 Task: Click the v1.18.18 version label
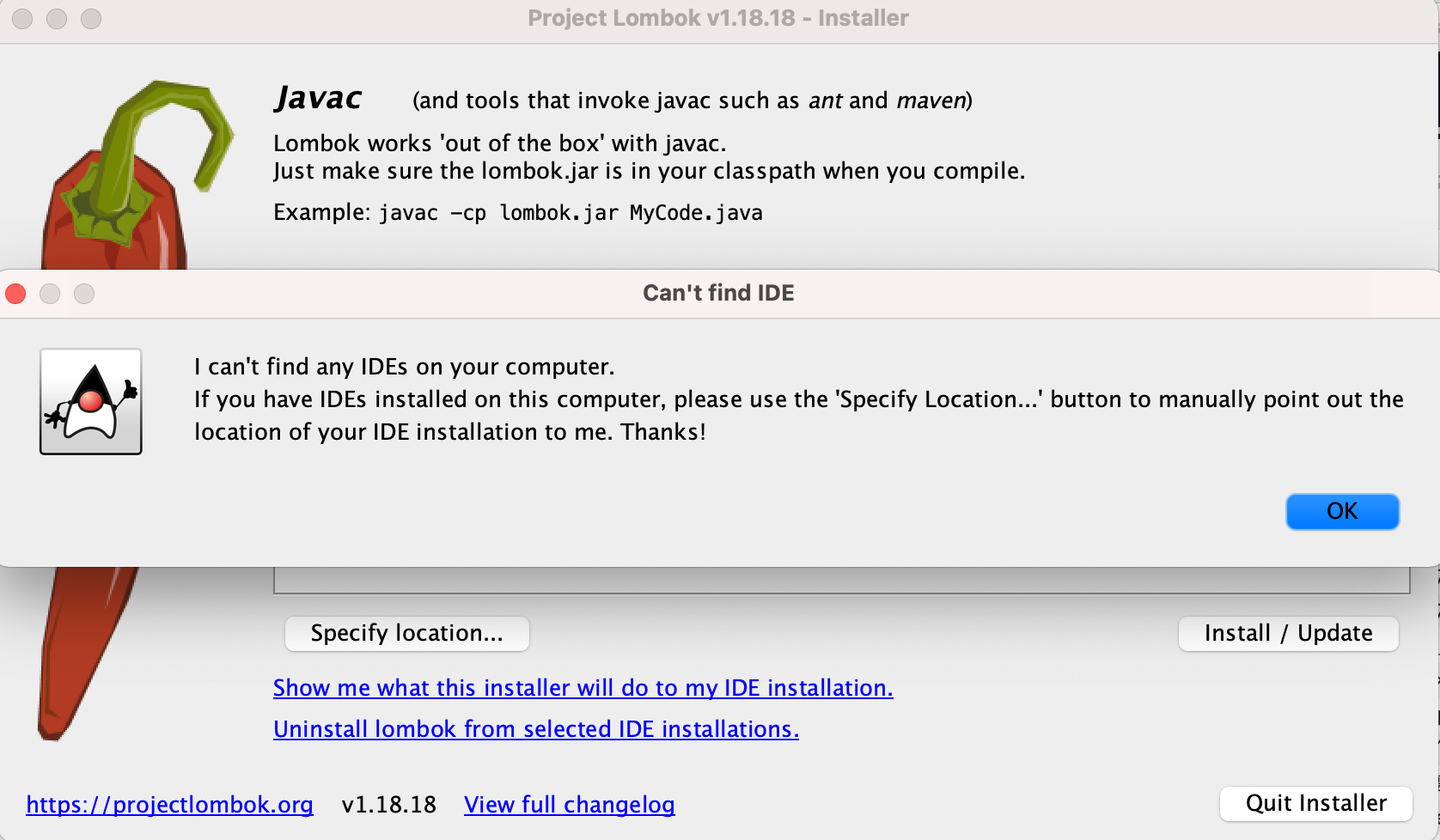click(x=388, y=805)
